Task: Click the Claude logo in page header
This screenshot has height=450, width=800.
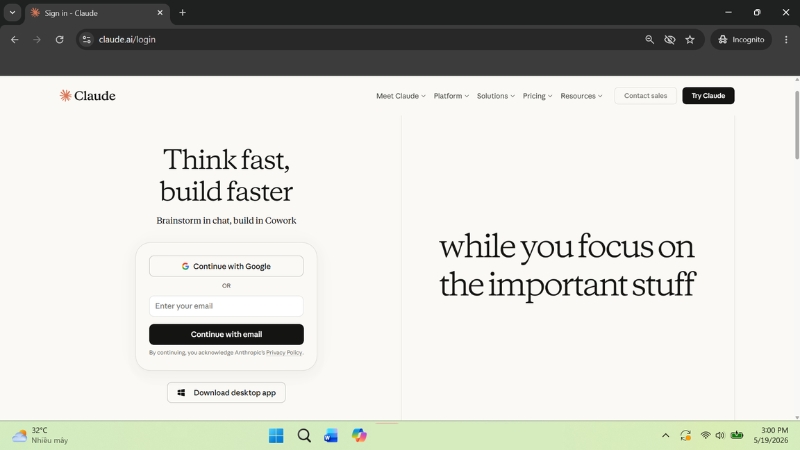Action: tap(87, 95)
